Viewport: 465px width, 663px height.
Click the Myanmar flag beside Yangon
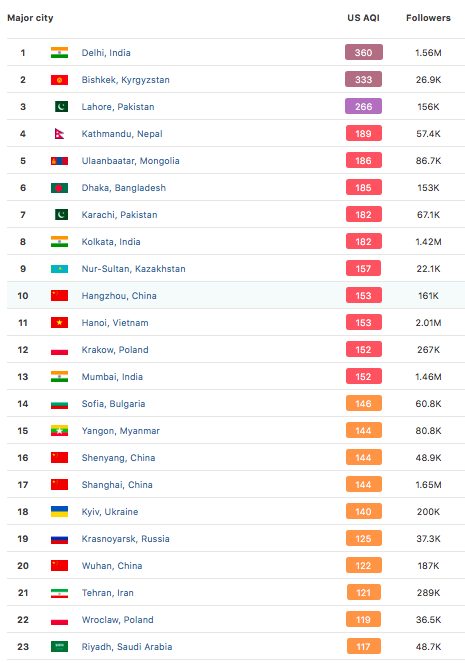[59, 431]
